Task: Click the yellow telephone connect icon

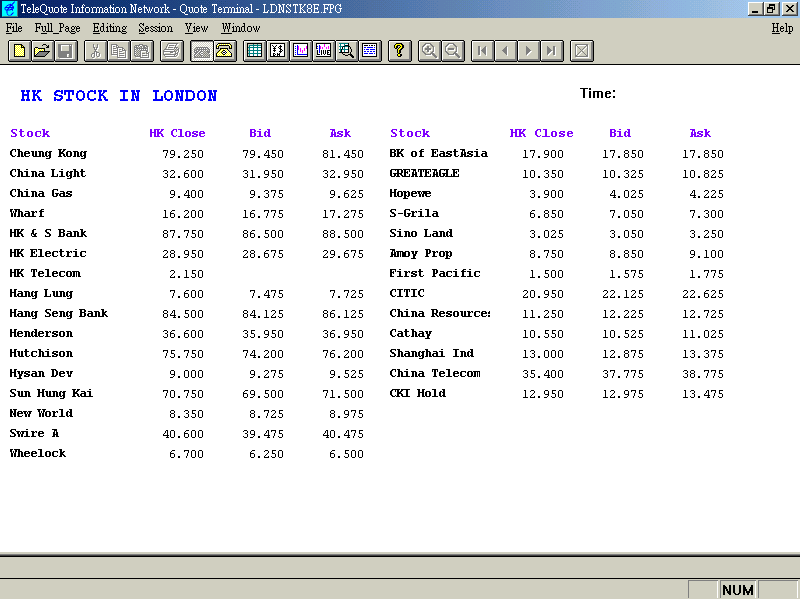Action: click(224, 51)
